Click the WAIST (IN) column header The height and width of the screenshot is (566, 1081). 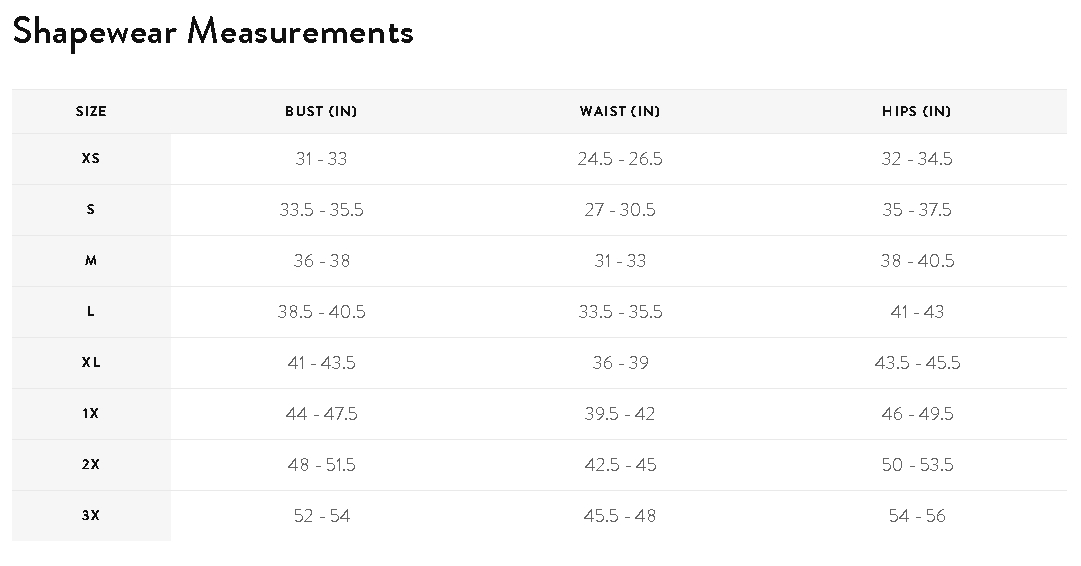click(x=620, y=112)
